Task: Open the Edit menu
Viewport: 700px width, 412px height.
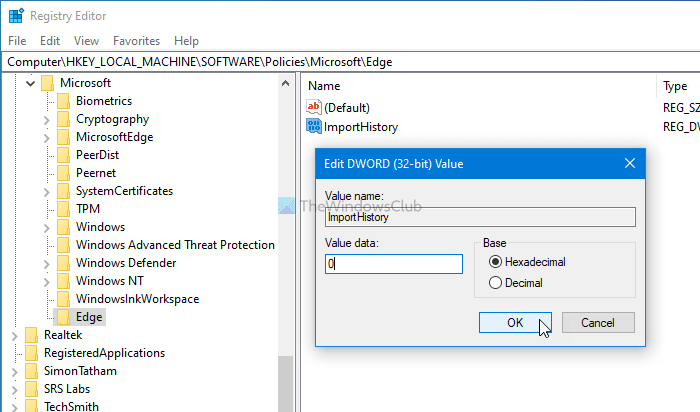Action: [x=50, y=41]
